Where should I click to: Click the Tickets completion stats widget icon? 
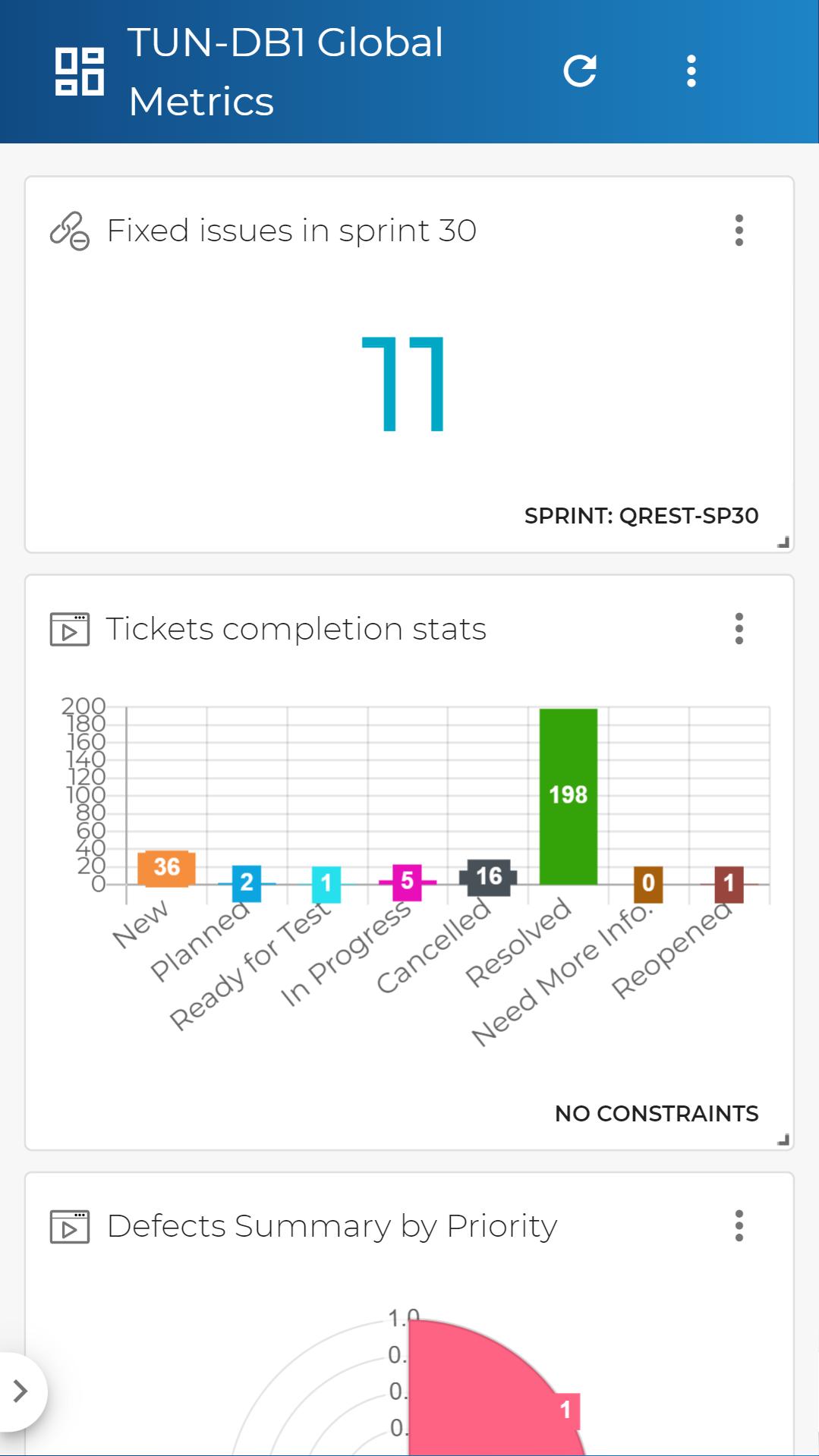click(x=70, y=629)
